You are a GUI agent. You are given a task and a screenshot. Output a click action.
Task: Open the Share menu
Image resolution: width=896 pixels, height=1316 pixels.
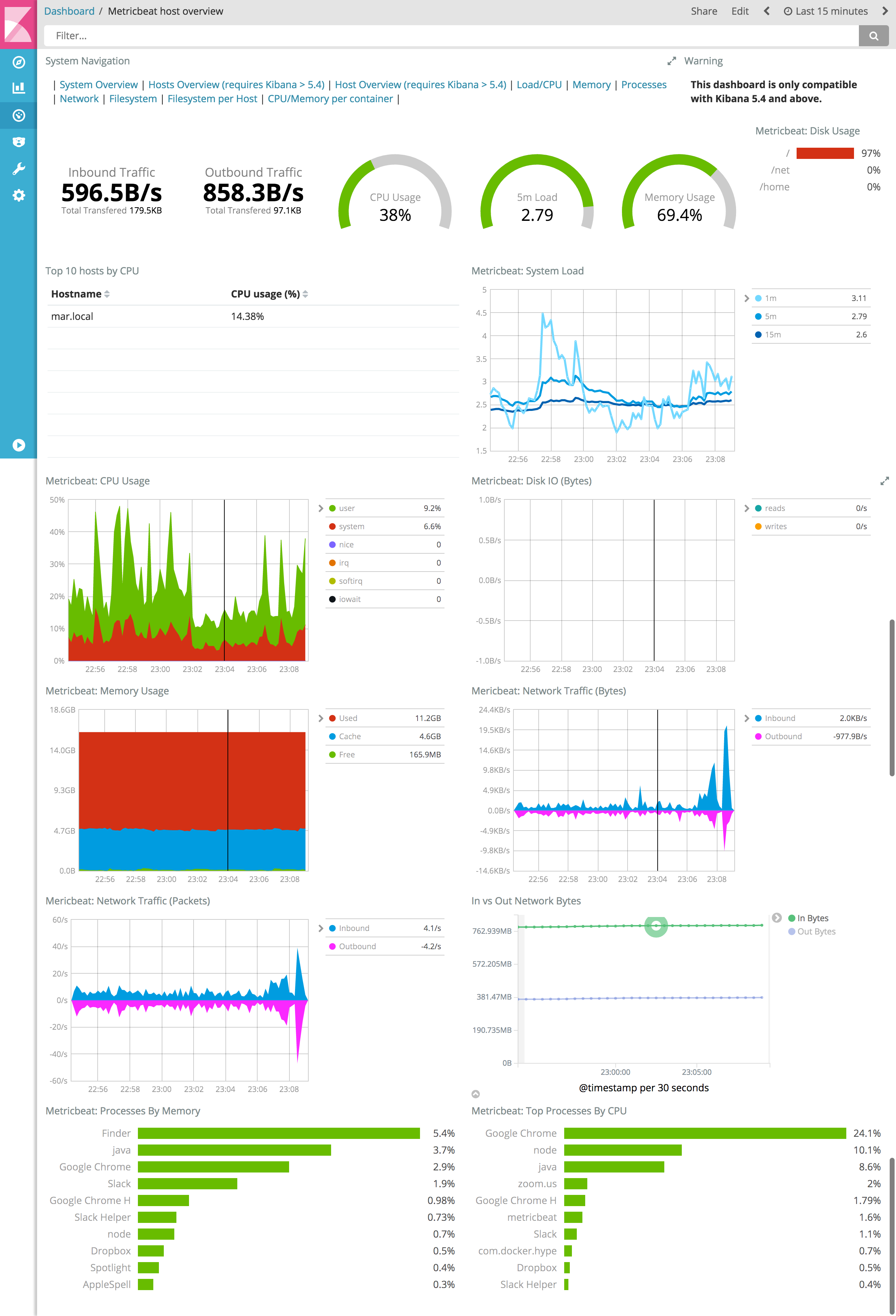click(703, 11)
